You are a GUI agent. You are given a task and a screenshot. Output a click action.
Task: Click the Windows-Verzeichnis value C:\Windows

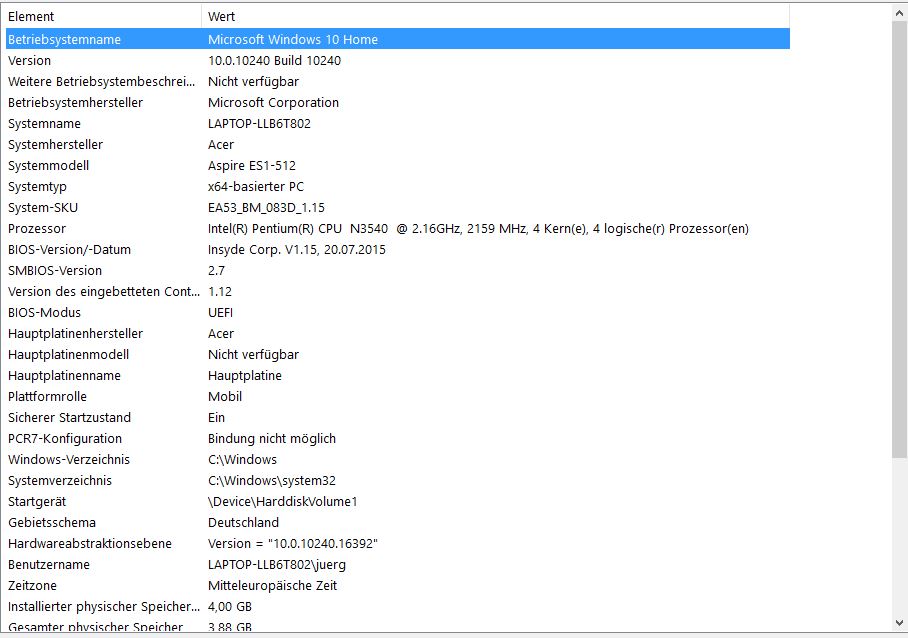click(242, 460)
